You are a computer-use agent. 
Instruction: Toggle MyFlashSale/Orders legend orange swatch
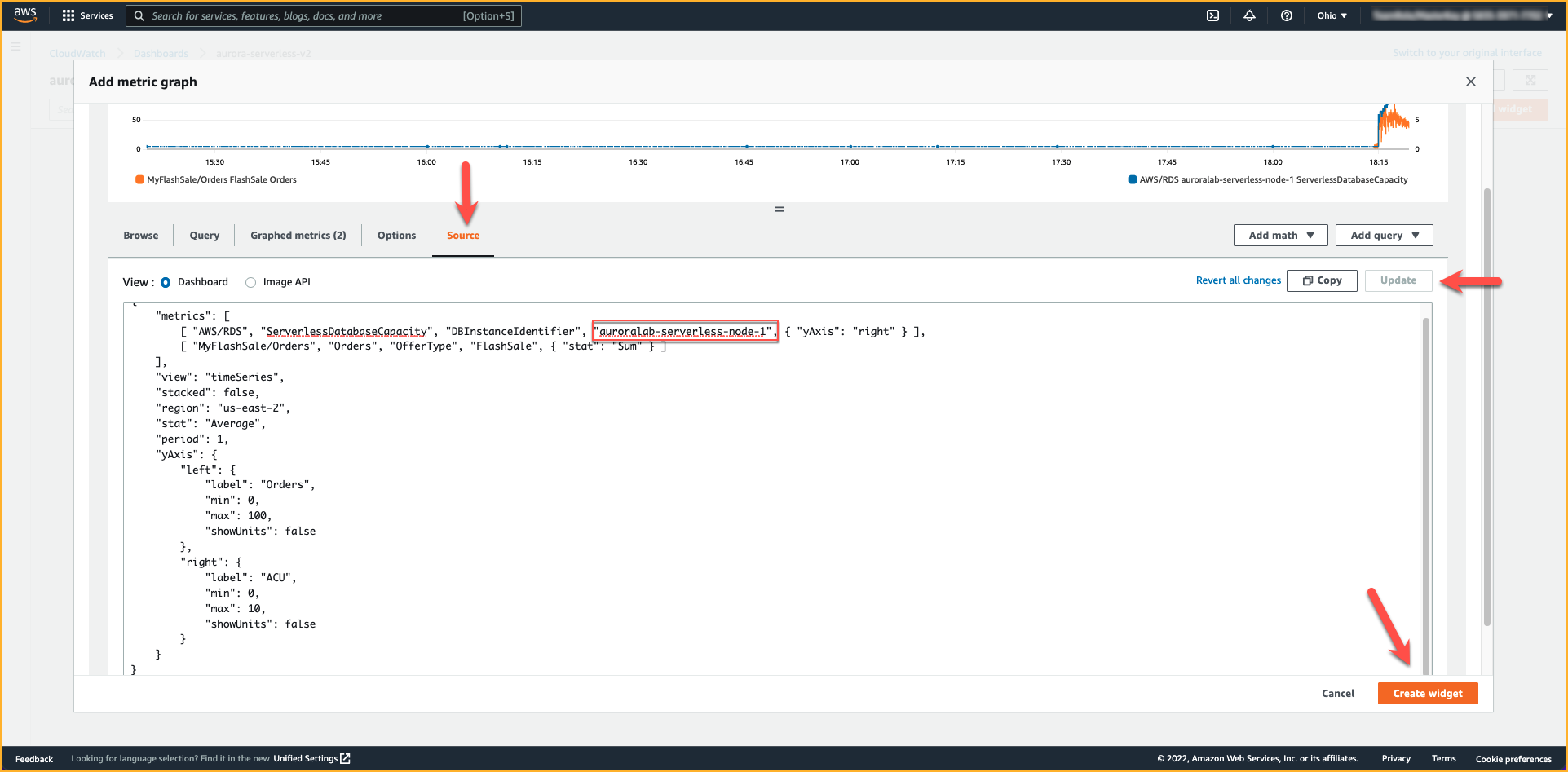[x=139, y=180]
